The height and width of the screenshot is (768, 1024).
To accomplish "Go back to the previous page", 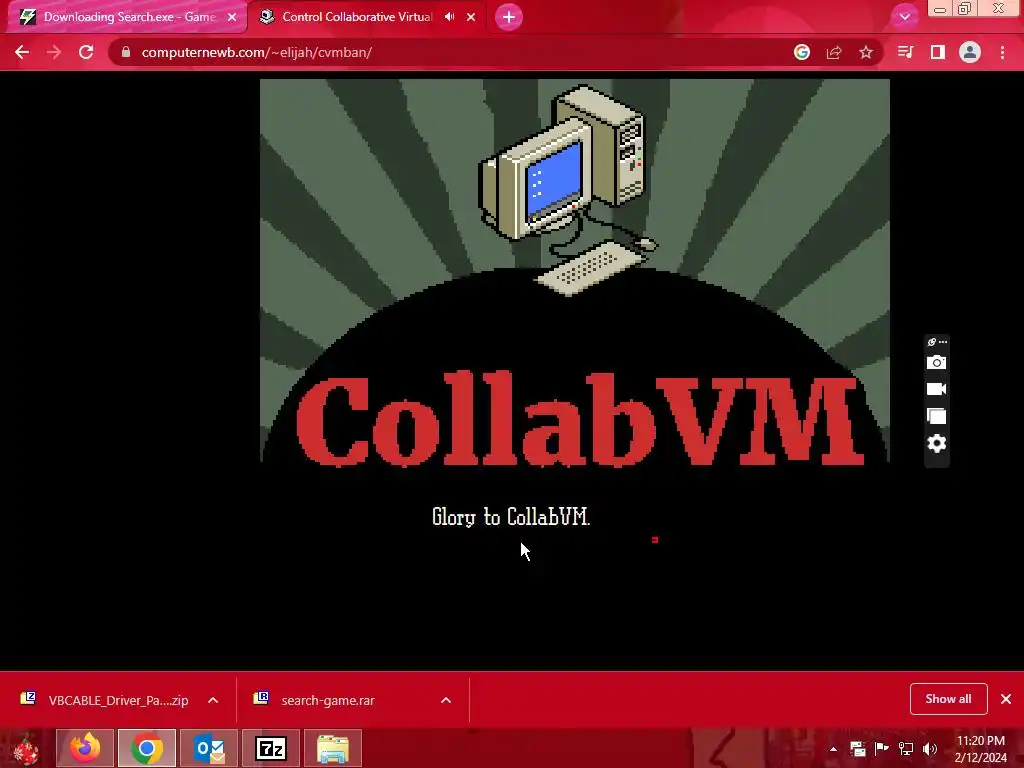I will point(22,52).
